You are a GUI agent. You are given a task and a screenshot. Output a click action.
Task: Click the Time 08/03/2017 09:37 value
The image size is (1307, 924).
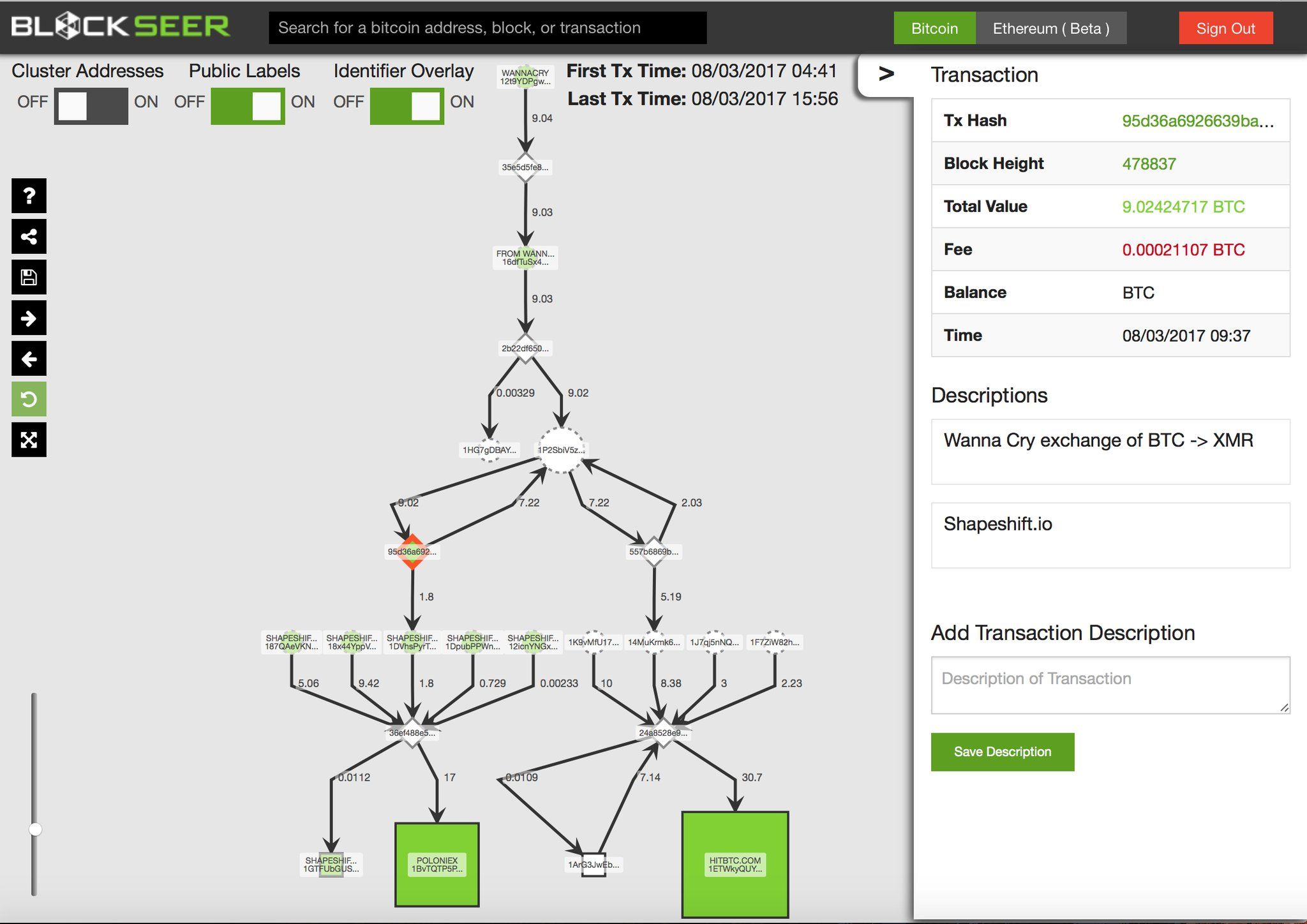(x=1186, y=336)
